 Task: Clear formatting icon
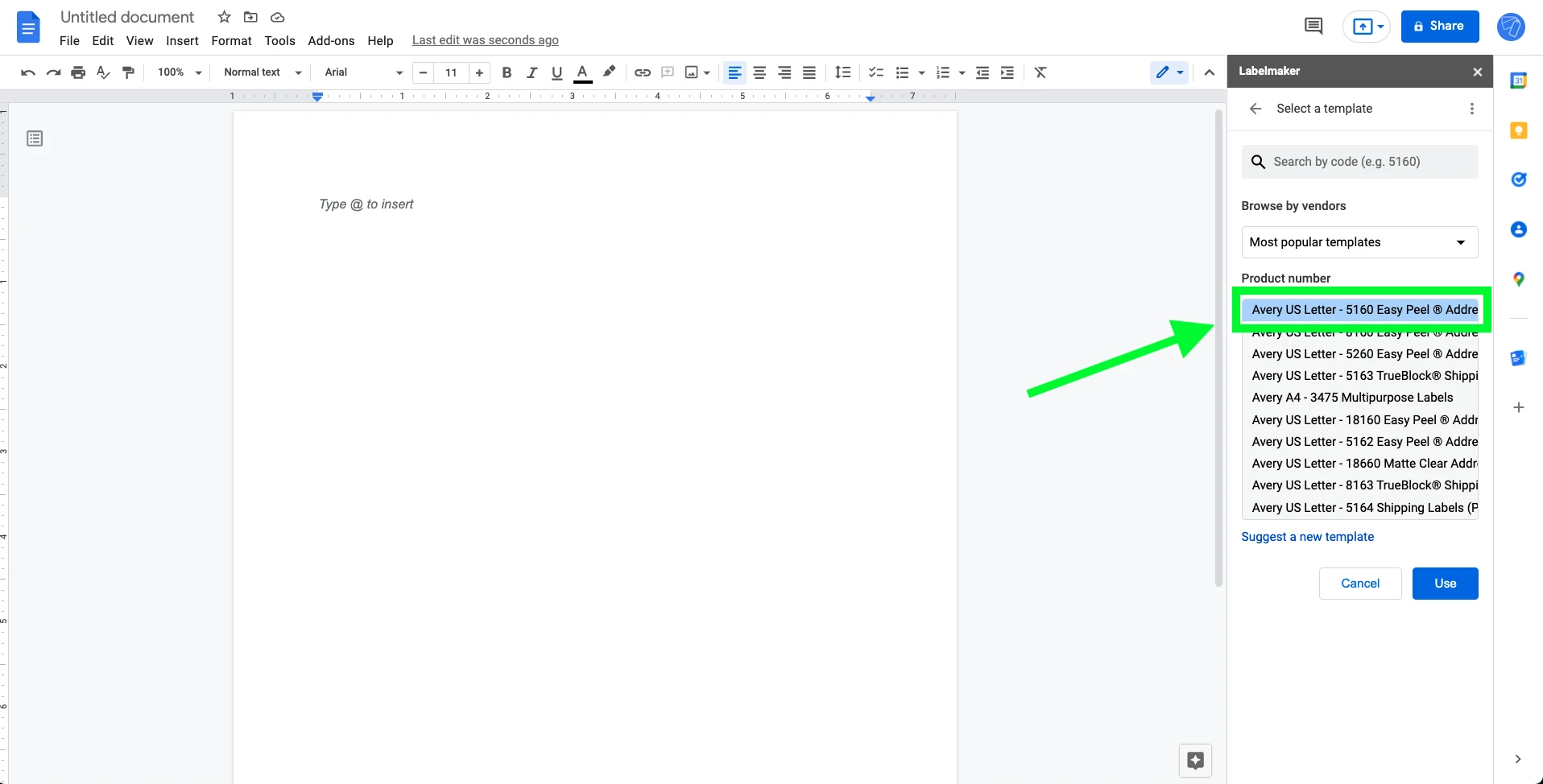click(x=1040, y=72)
